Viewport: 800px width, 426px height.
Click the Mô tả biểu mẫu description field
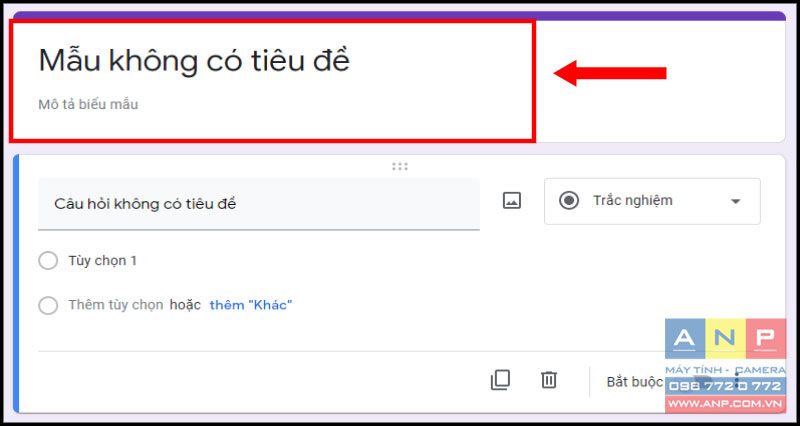[x=88, y=105]
